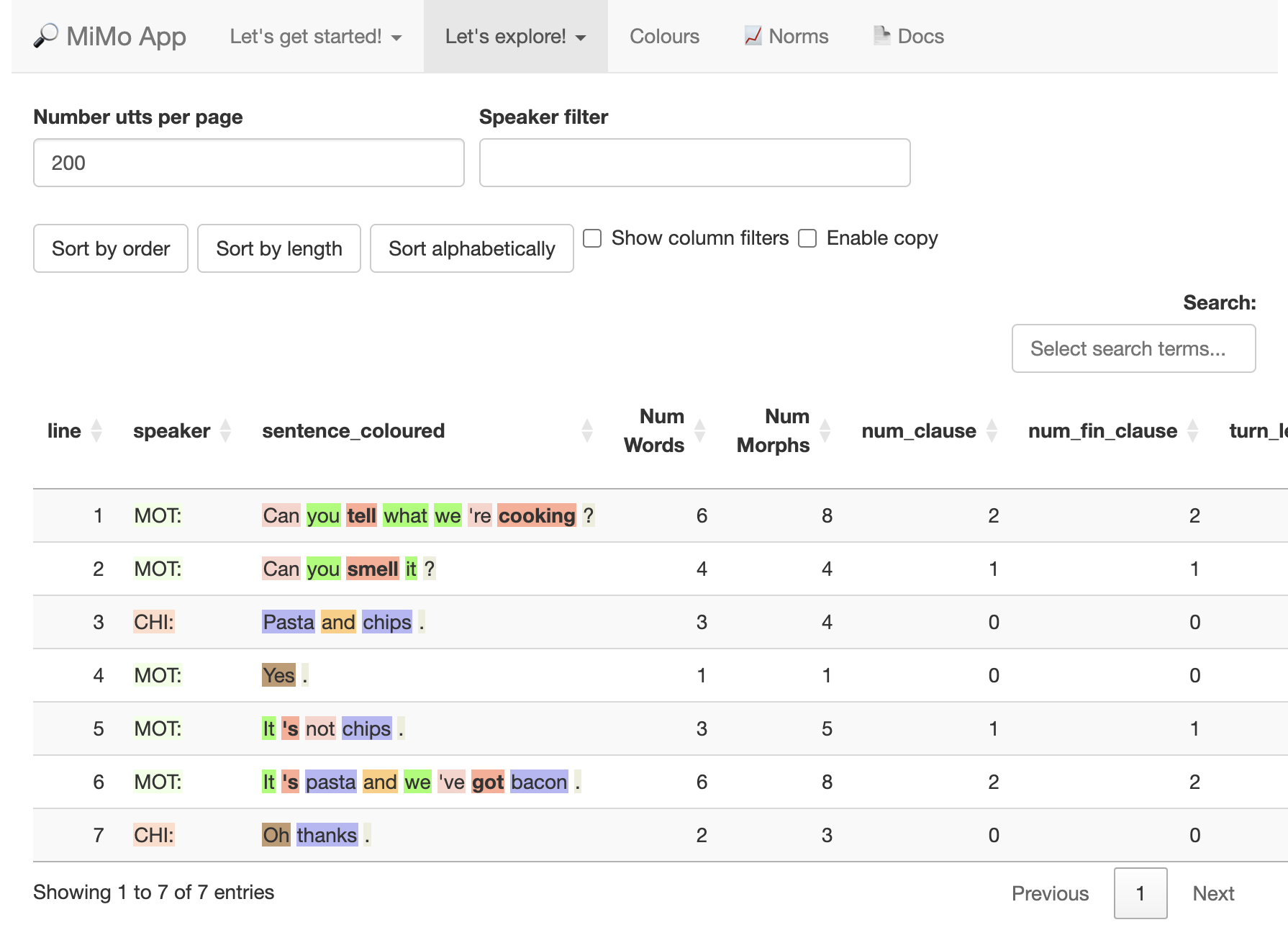Click the Docs document icon

point(881,36)
